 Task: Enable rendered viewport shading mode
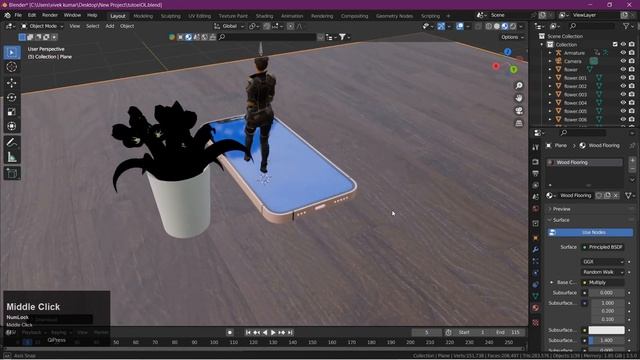(513, 26)
